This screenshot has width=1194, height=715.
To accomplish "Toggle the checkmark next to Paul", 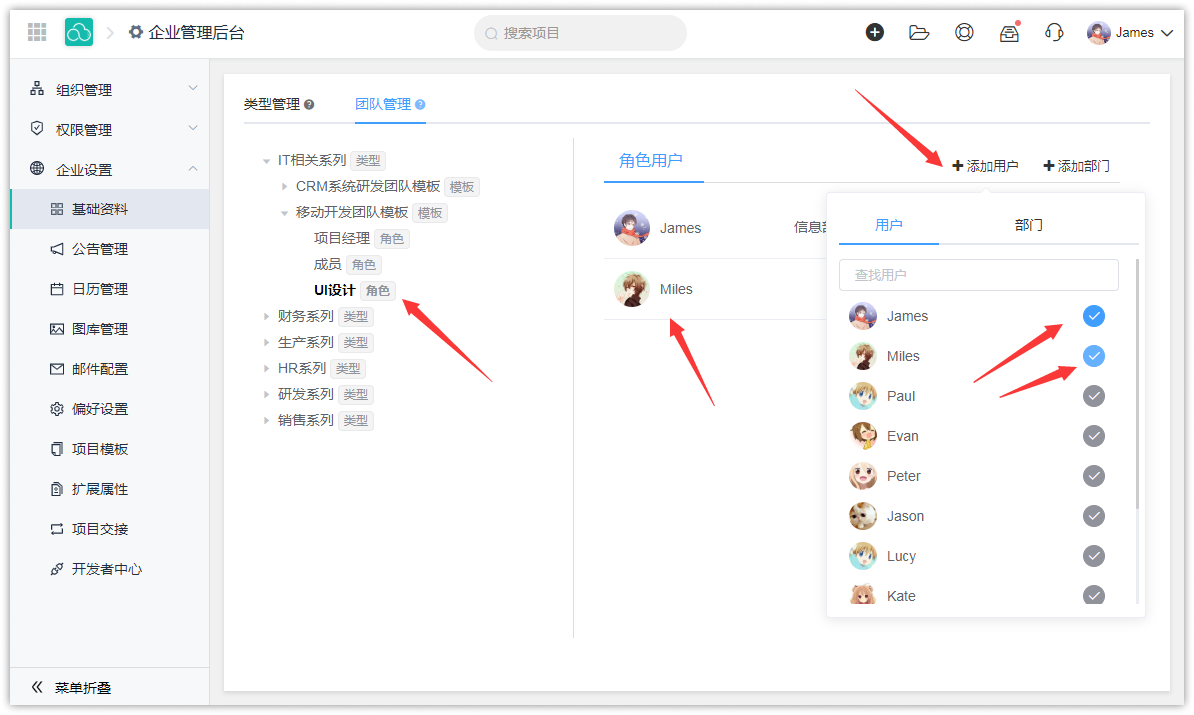I will tap(1094, 396).
